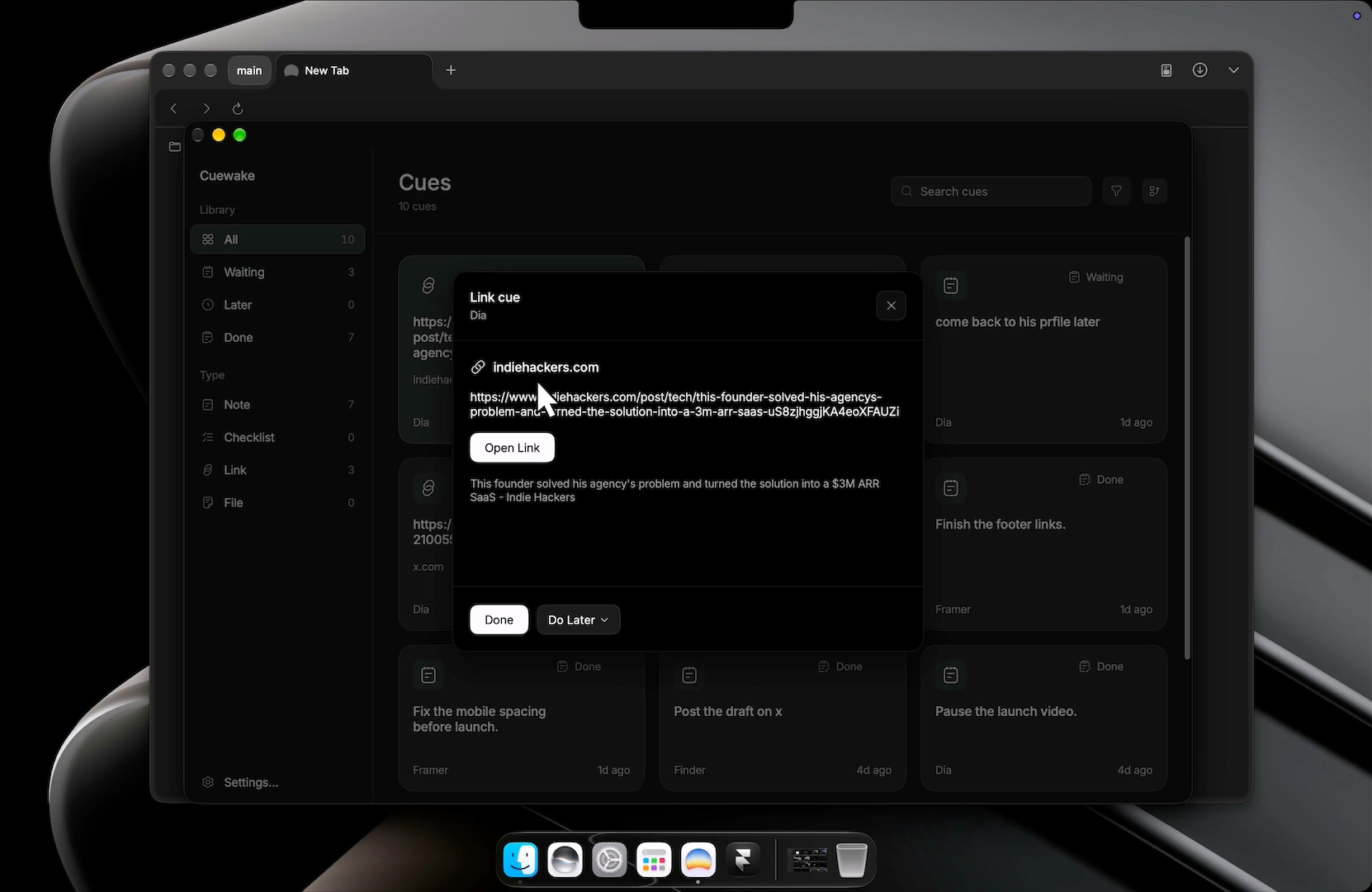Select the Link type filter
The image size is (1372, 892).
click(277, 470)
